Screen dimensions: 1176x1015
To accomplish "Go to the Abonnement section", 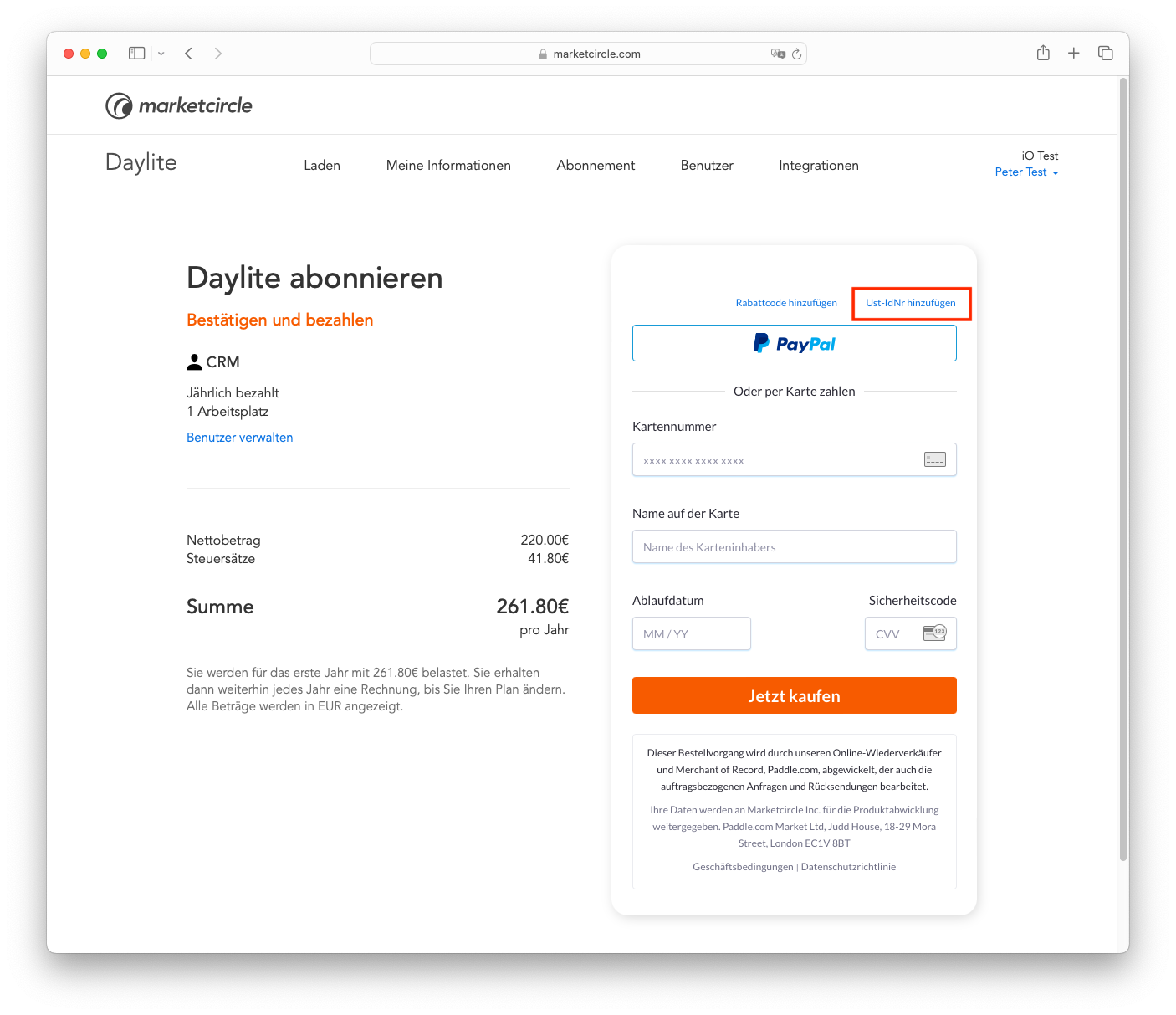I will (x=596, y=166).
